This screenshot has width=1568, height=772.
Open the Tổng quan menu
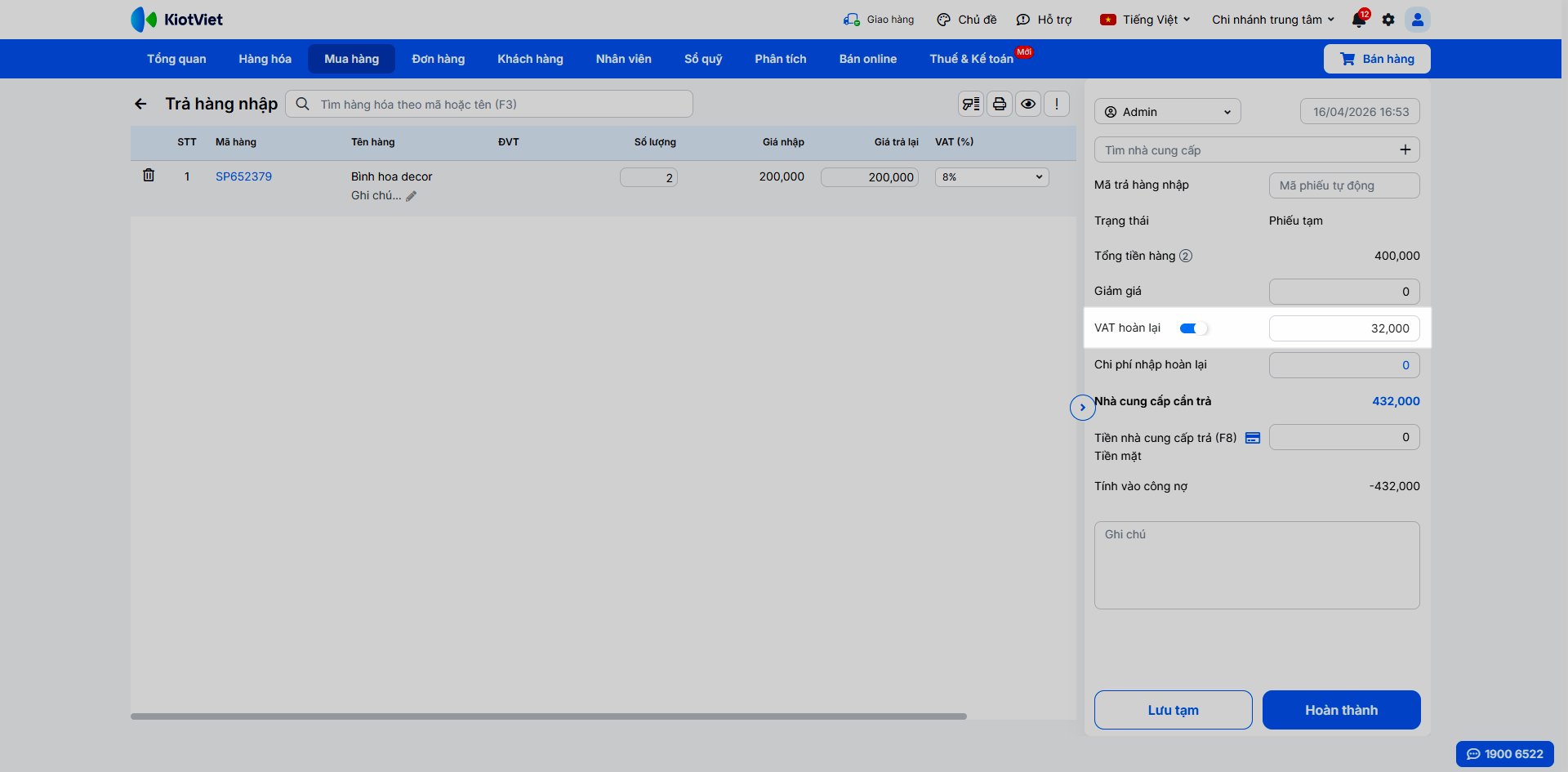pyautogui.click(x=176, y=59)
